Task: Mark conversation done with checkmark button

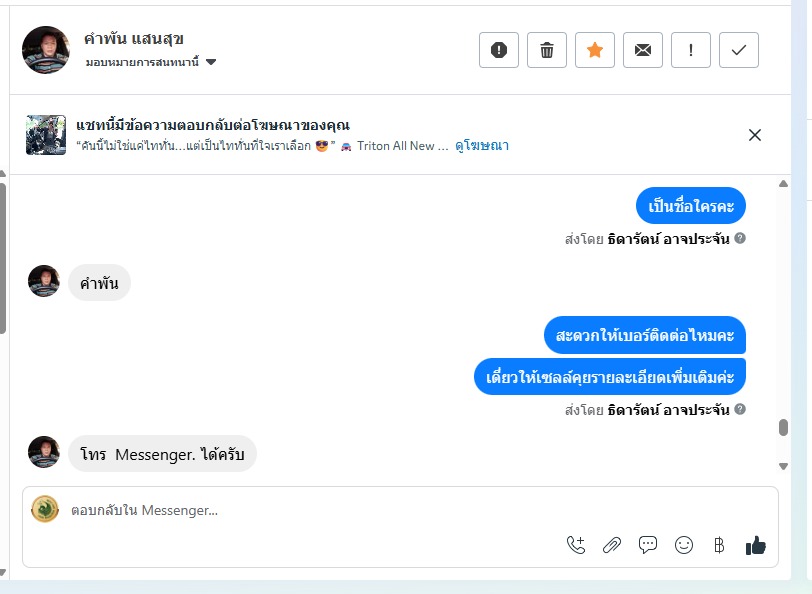Action: pyautogui.click(x=739, y=50)
